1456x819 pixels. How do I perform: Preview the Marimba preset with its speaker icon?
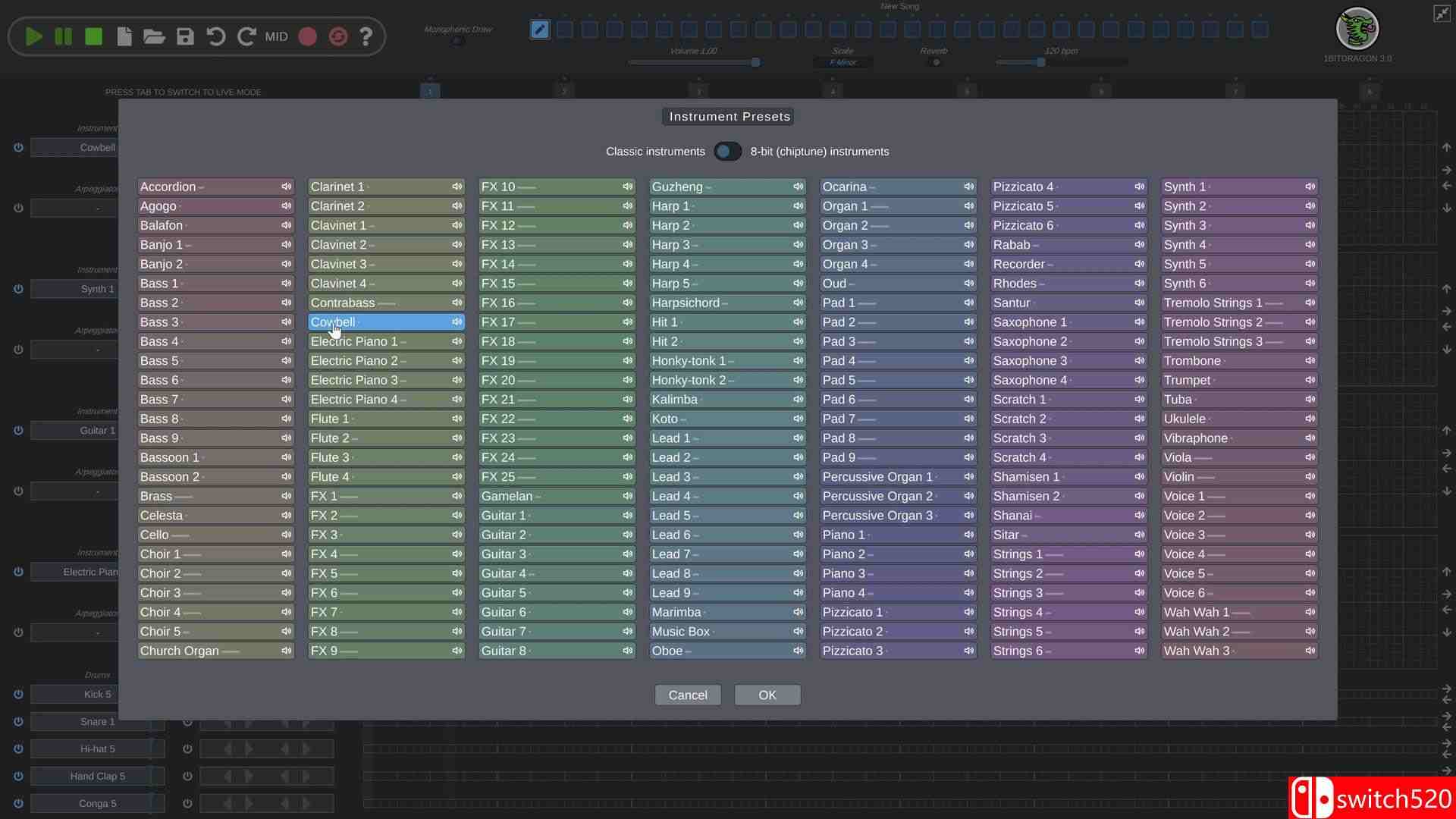point(798,612)
